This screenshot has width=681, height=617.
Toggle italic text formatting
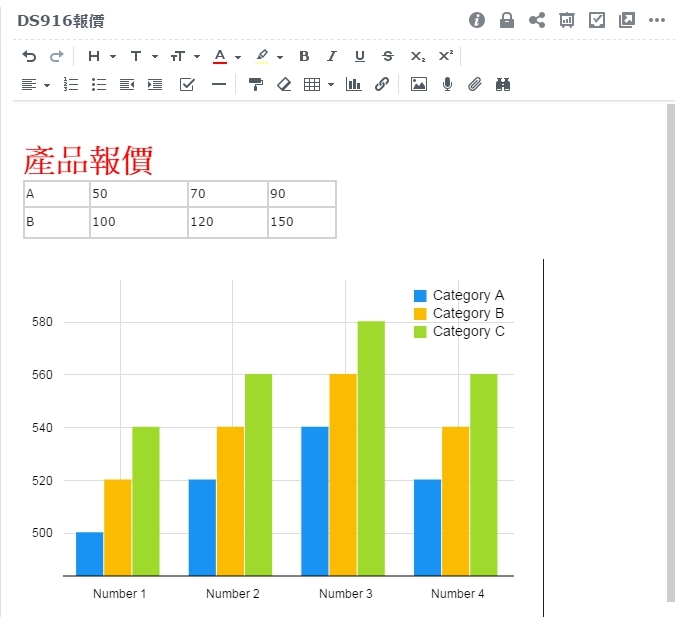[x=332, y=57]
